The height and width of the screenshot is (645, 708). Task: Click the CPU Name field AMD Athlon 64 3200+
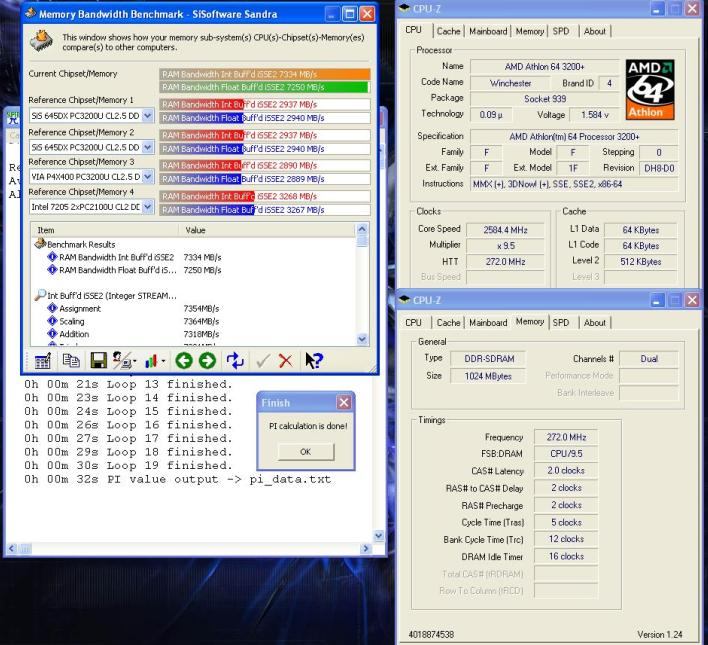[x=544, y=67]
